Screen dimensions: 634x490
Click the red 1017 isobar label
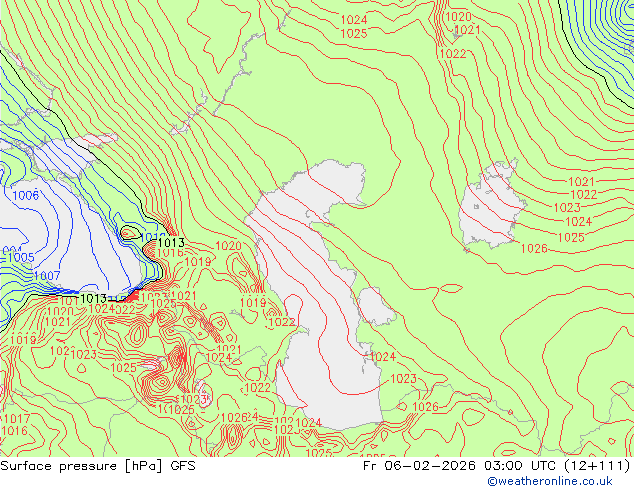tap(17, 418)
